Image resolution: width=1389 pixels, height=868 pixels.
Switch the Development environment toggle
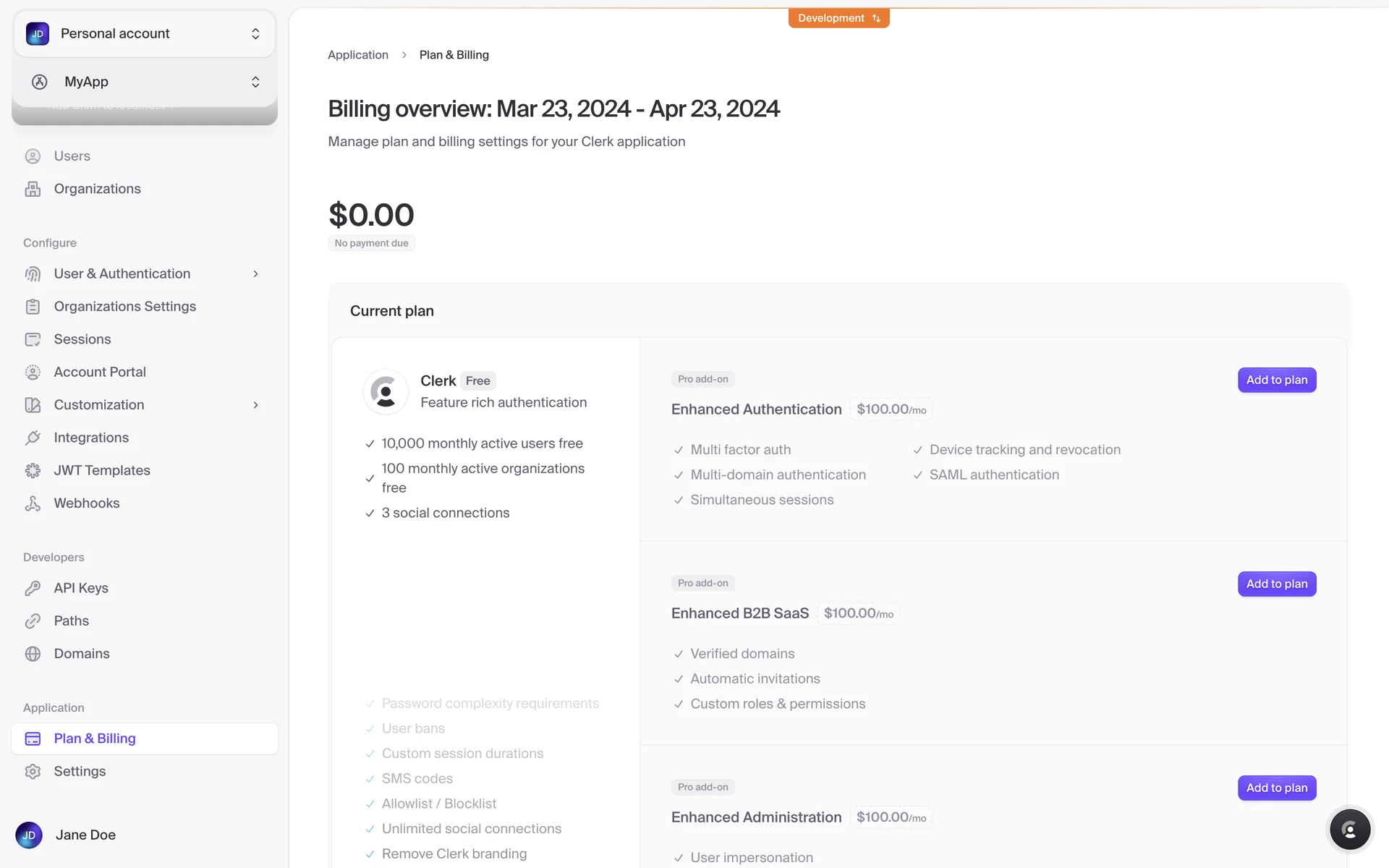pyautogui.click(x=838, y=18)
